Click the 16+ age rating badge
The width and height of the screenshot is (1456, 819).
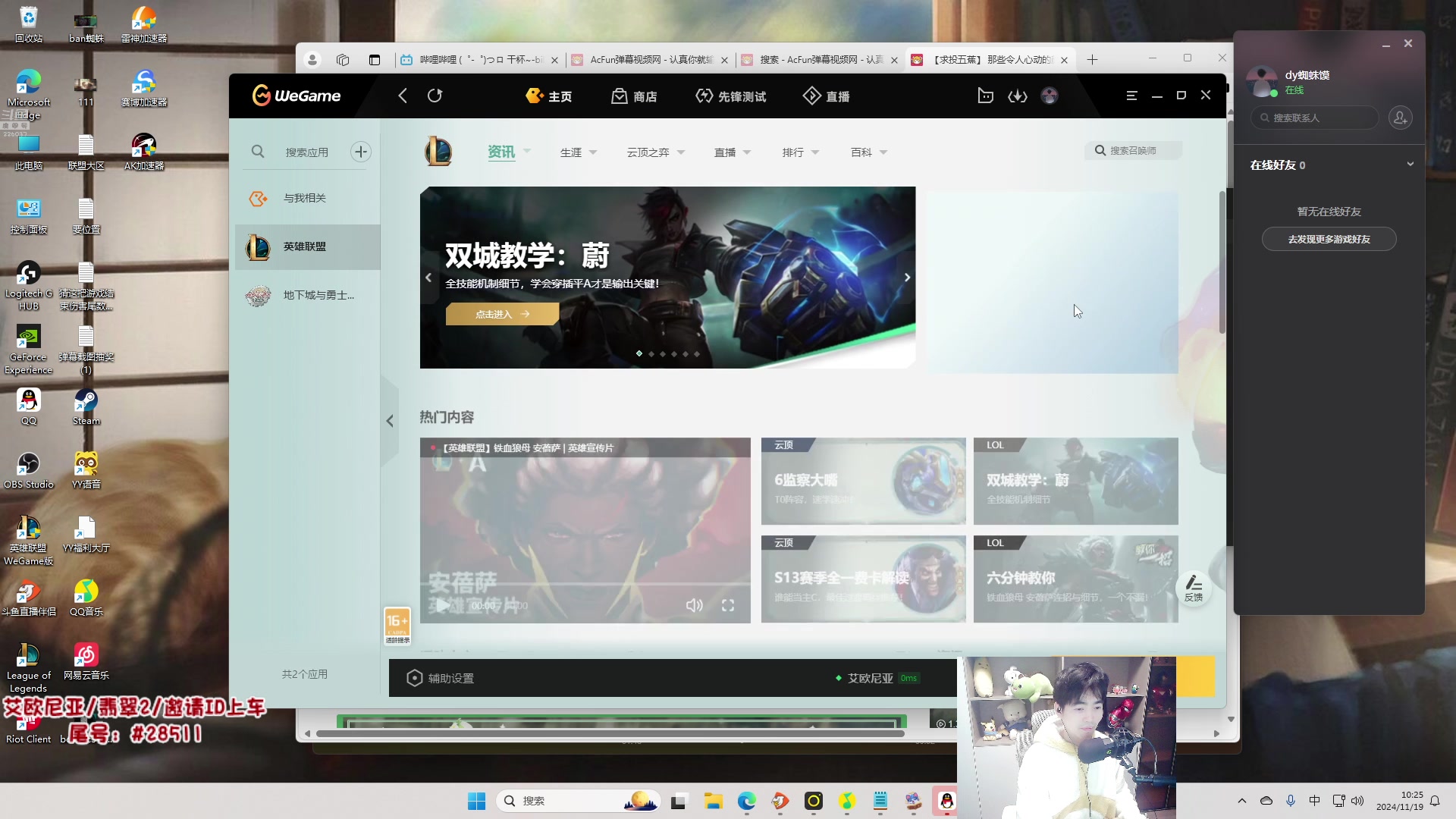tap(397, 626)
